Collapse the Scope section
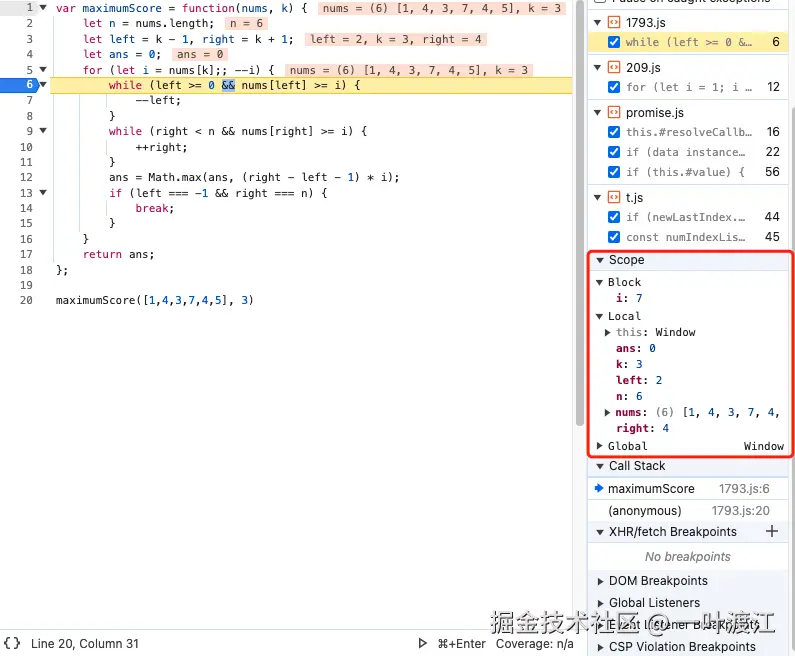Screen dimensions: 795x656 pyautogui.click(x=600, y=260)
